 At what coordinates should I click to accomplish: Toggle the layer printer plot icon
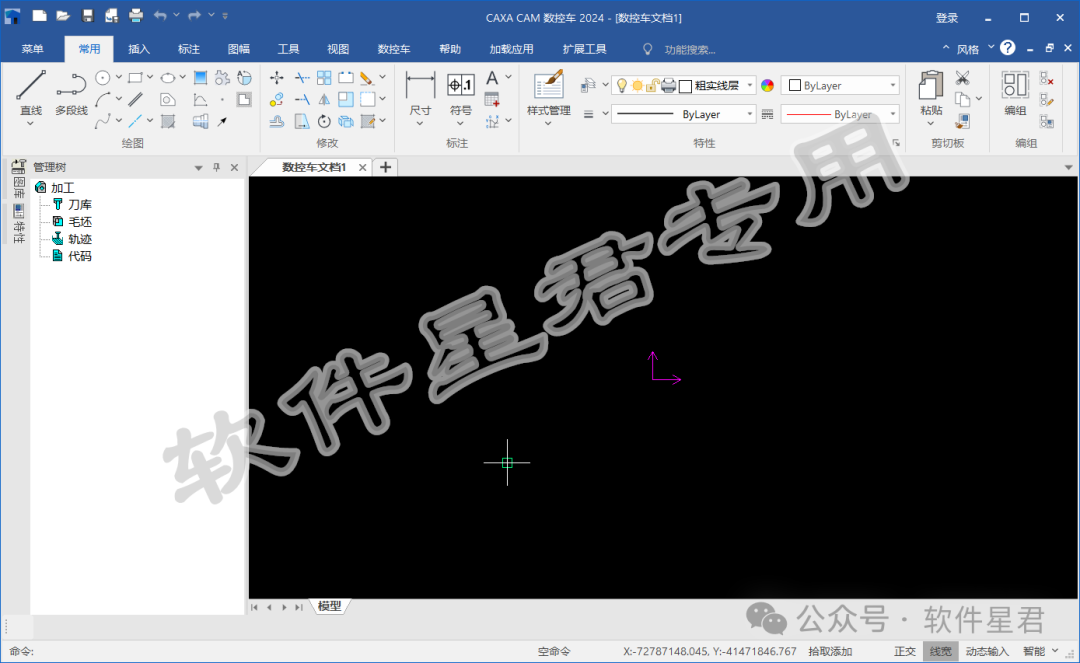tap(668, 85)
